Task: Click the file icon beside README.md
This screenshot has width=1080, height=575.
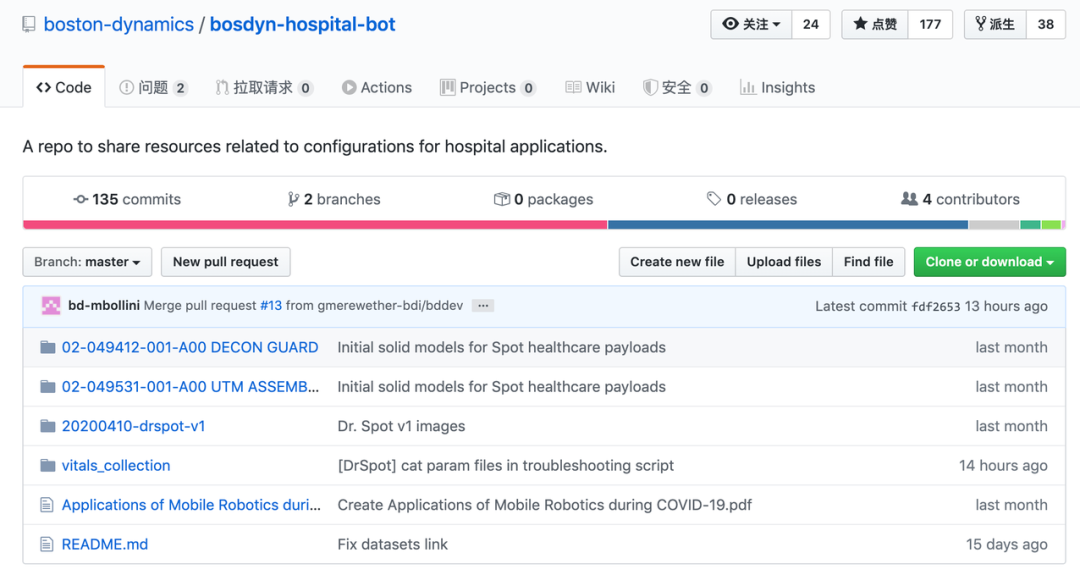Action: click(46, 544)
